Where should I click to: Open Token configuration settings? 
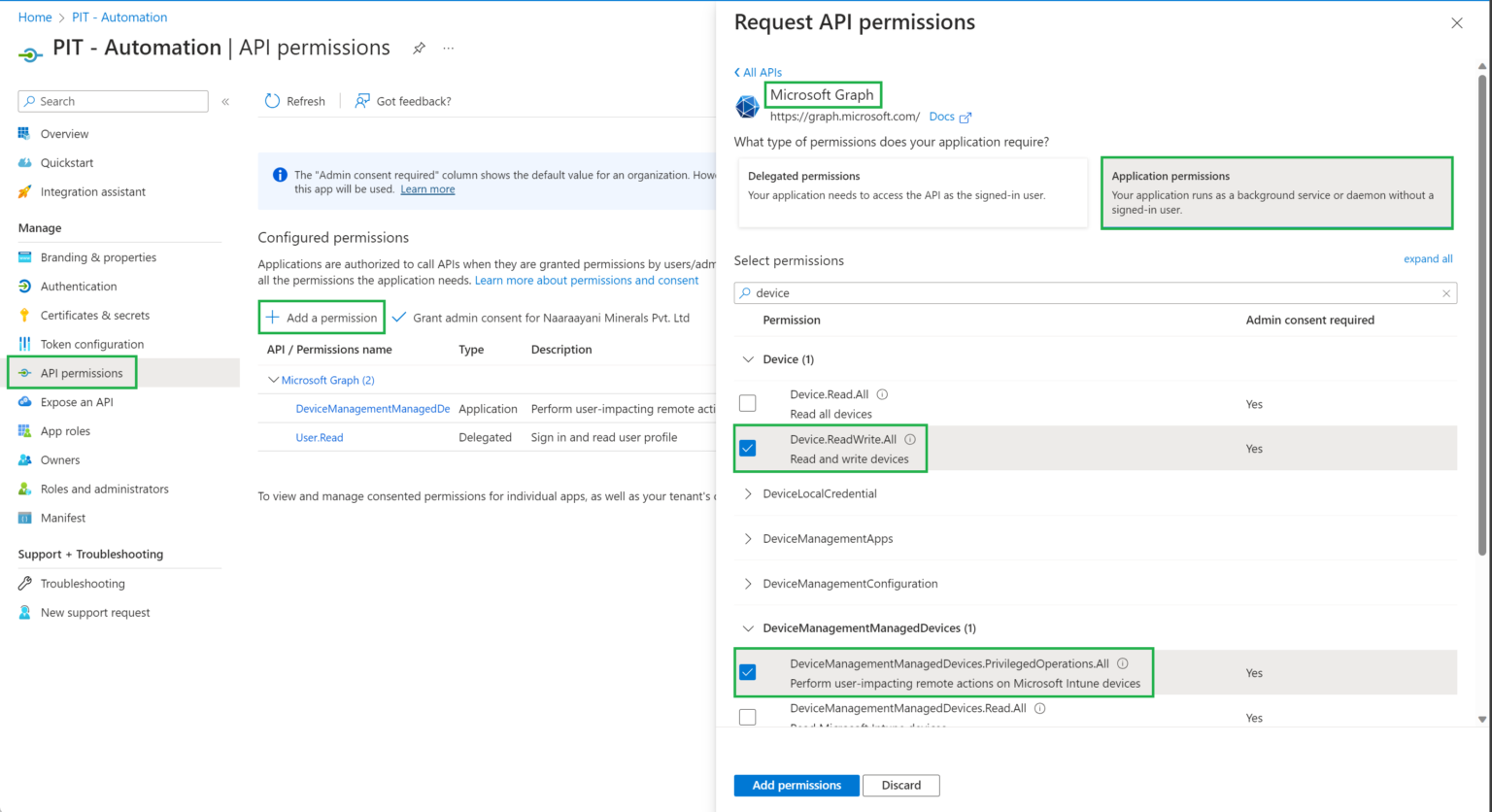tap(91, 344)
